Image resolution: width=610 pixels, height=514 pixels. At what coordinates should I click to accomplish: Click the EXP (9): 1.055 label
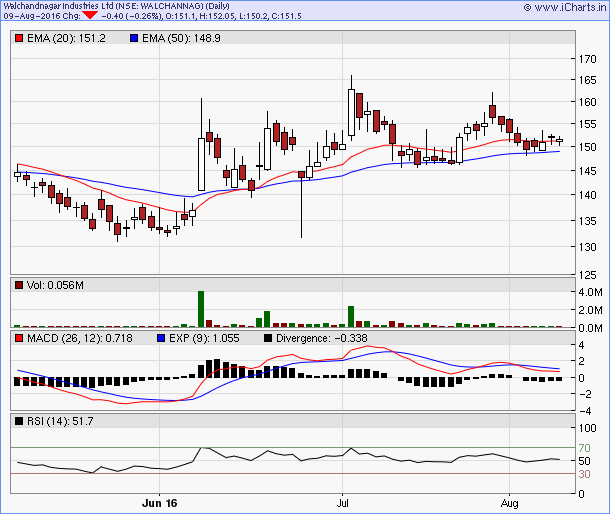[204, 338]
